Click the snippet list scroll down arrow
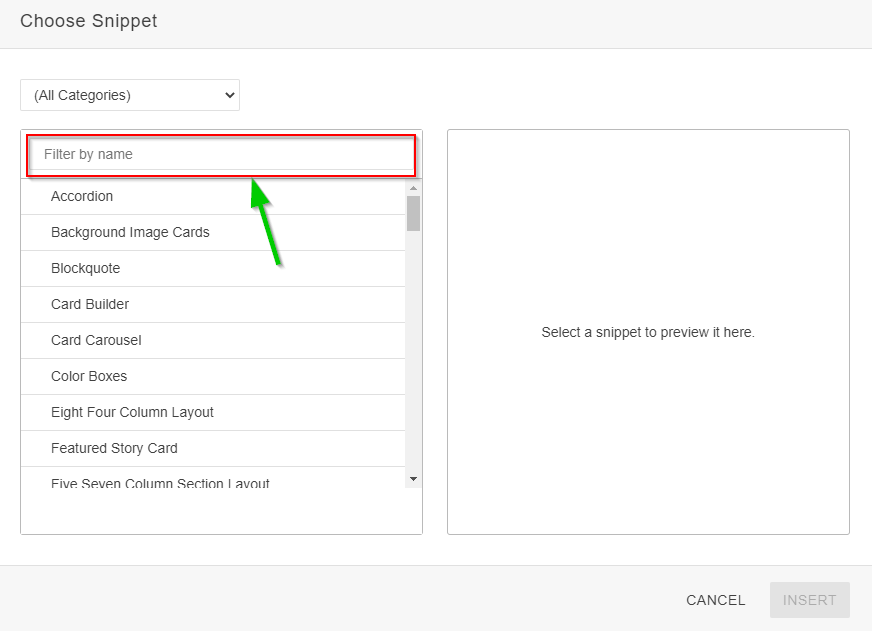The width and height of the screenshot is (872, 631). coord(413,480)
